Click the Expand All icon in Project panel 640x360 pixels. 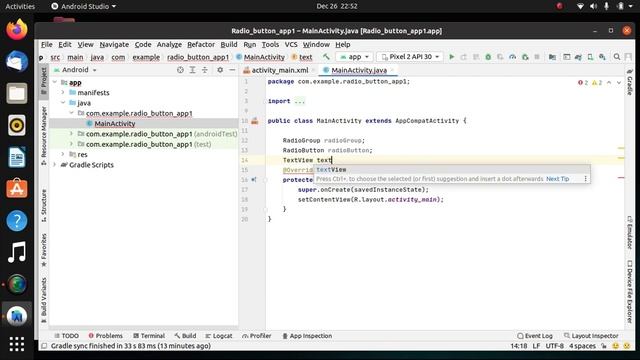tap(192, 70)
